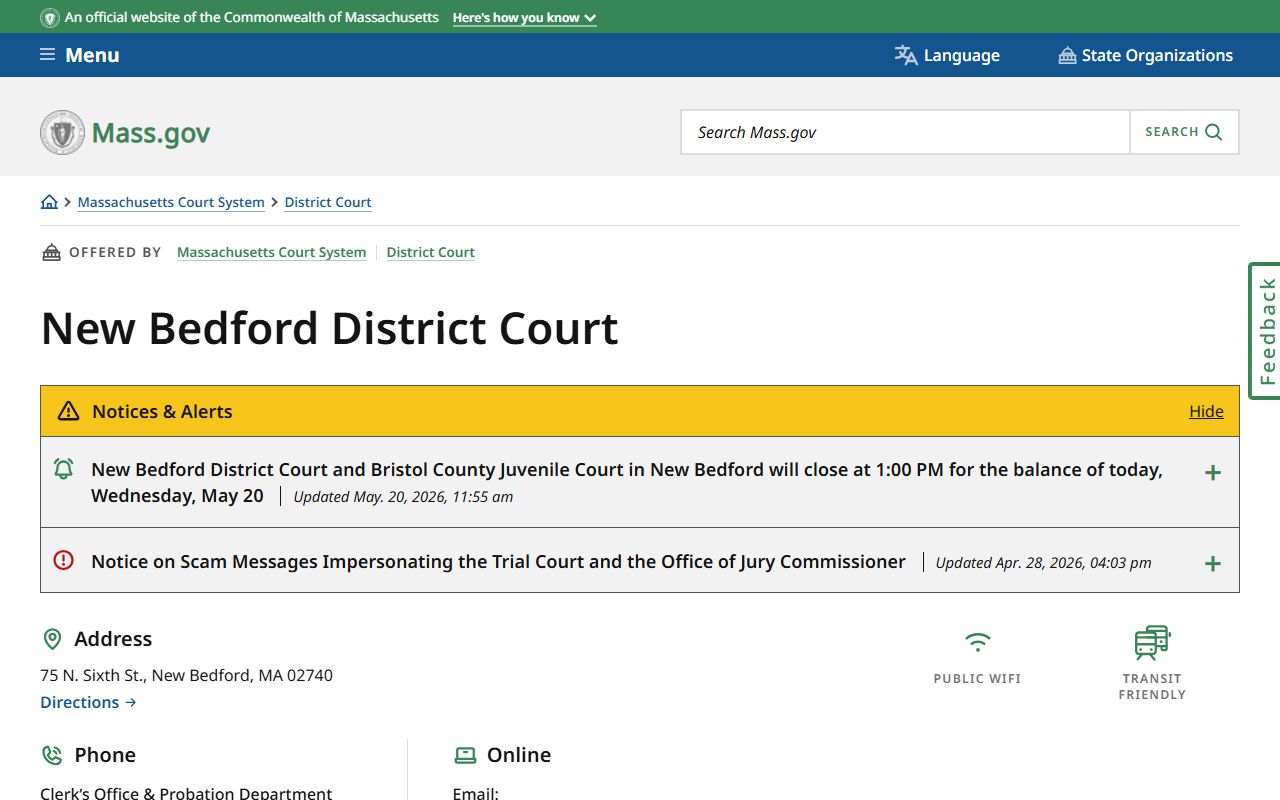Click the Online laptop icon
Viewport: 1280px width, 800px height.
point(465,755)
